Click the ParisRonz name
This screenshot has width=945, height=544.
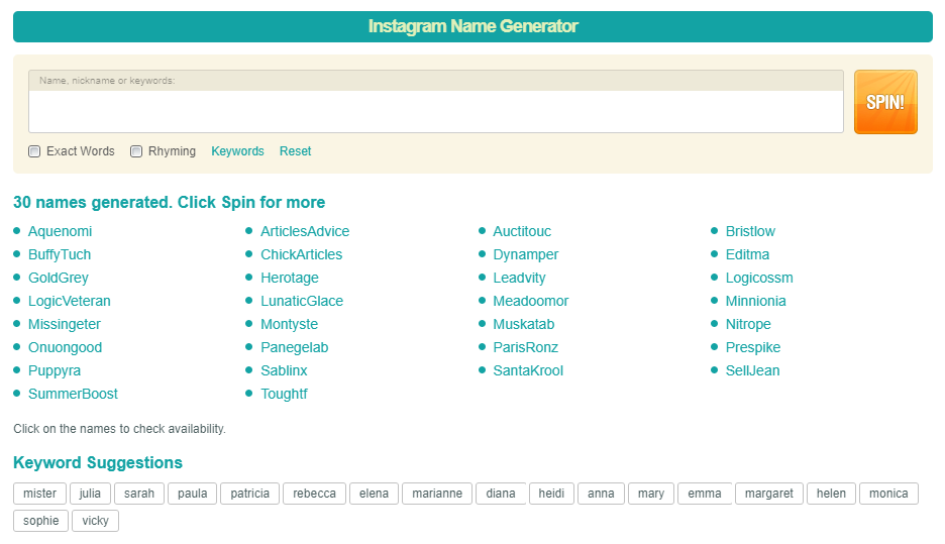pos(526,348)
